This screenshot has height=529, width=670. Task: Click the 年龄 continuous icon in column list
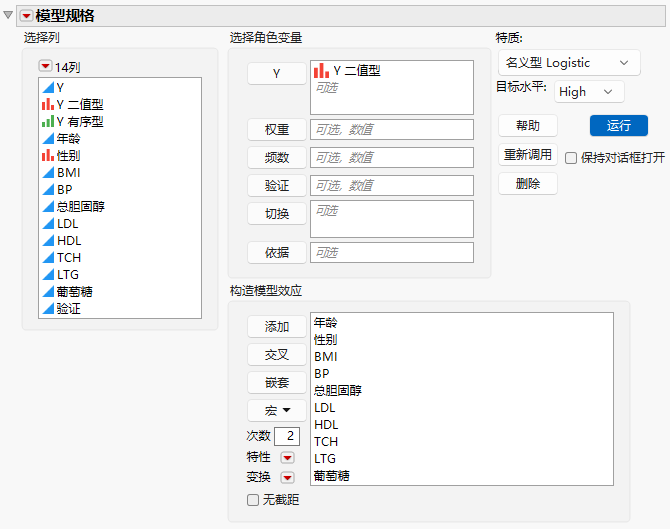pos(48,138)
